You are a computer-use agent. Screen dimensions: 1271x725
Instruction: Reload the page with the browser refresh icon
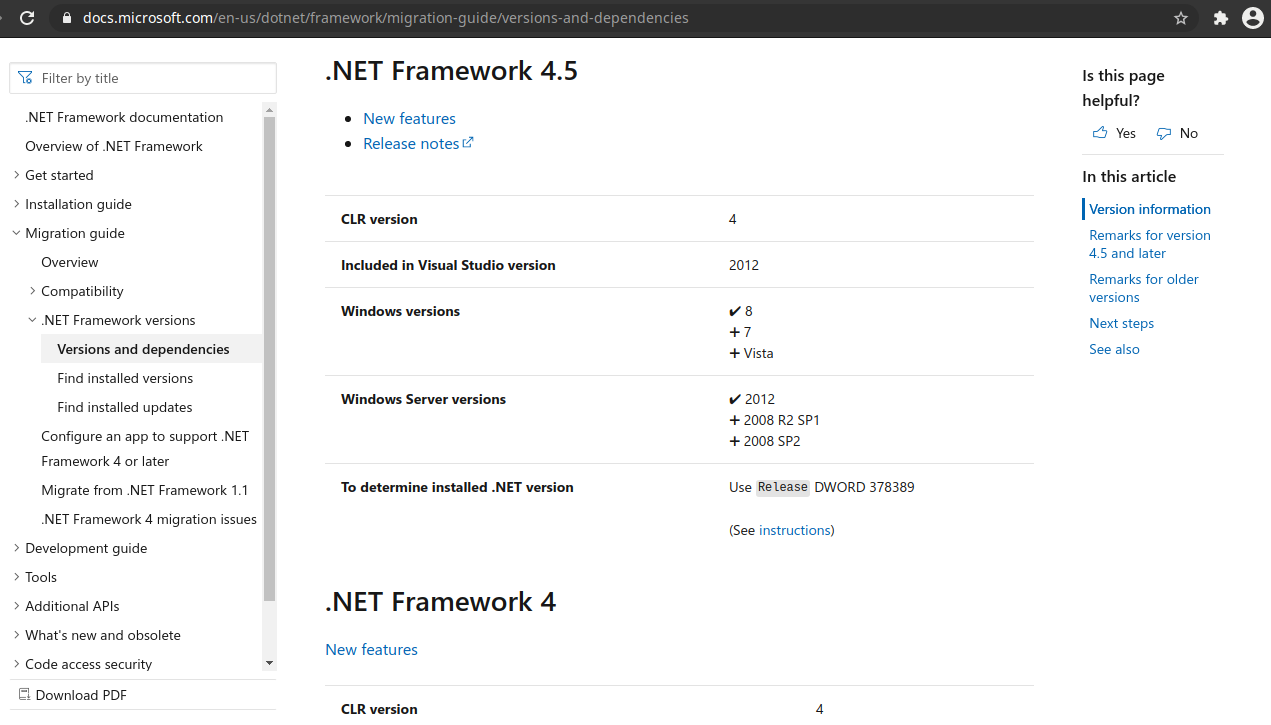(27, 18)
